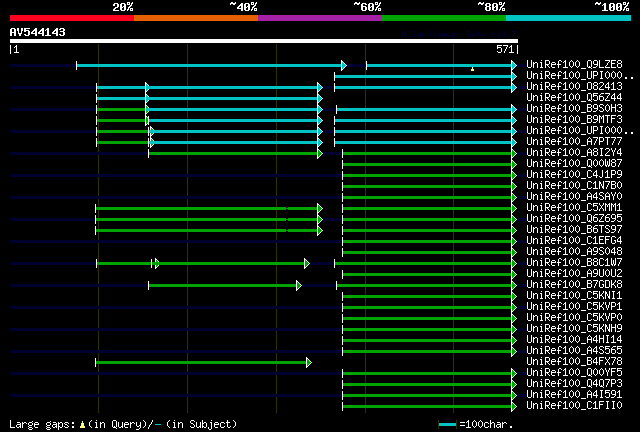Click the yellow gap marker on Q9LZE8 row

click(x=472, y=69)
